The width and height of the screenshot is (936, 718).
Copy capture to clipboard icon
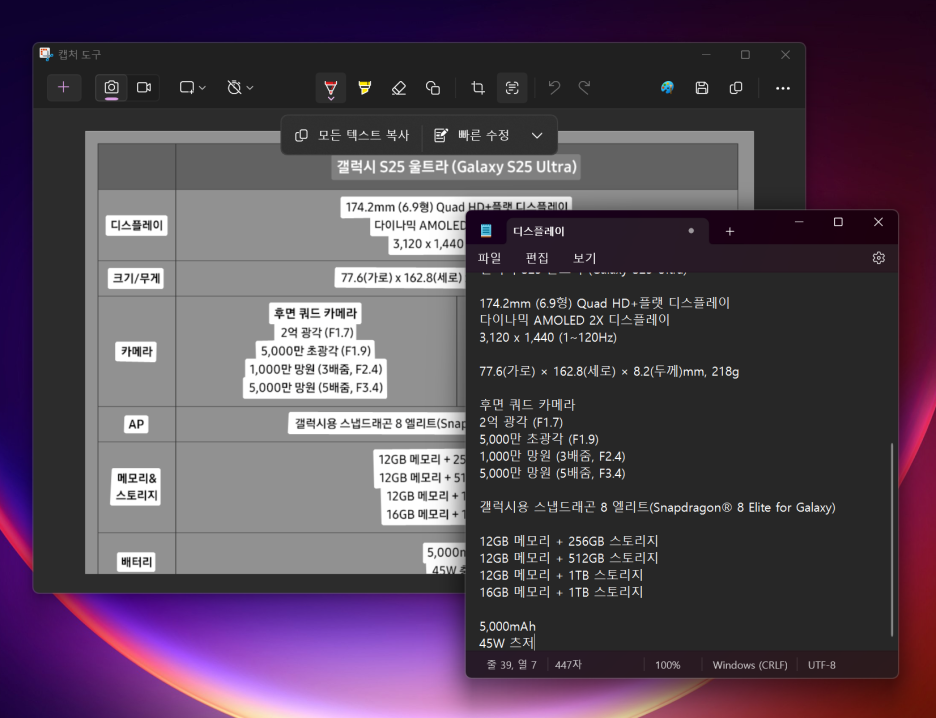tap(736, 88)
